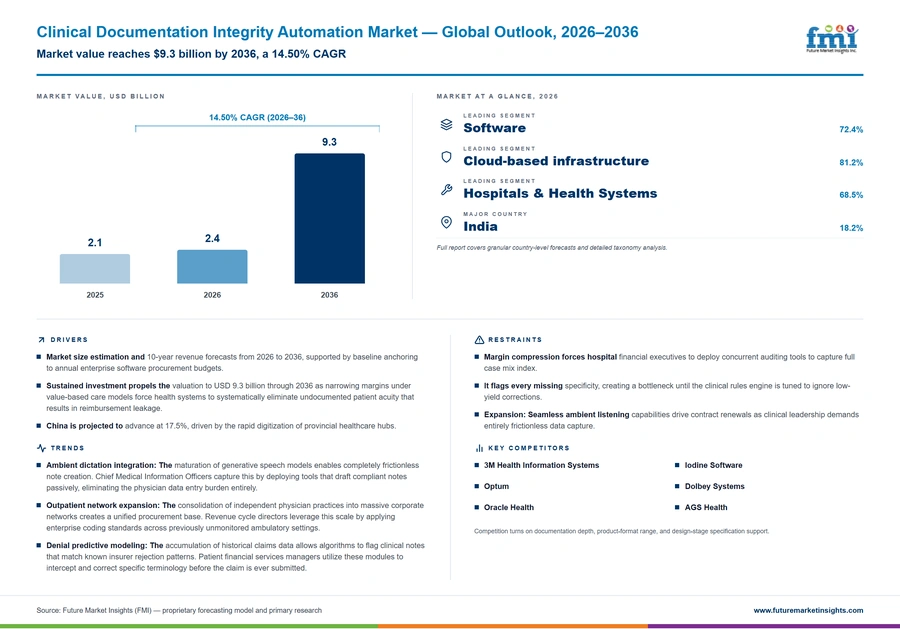900x629 pixels.
Task: Click the Drivers arrow icon
Action: [41, 340]
